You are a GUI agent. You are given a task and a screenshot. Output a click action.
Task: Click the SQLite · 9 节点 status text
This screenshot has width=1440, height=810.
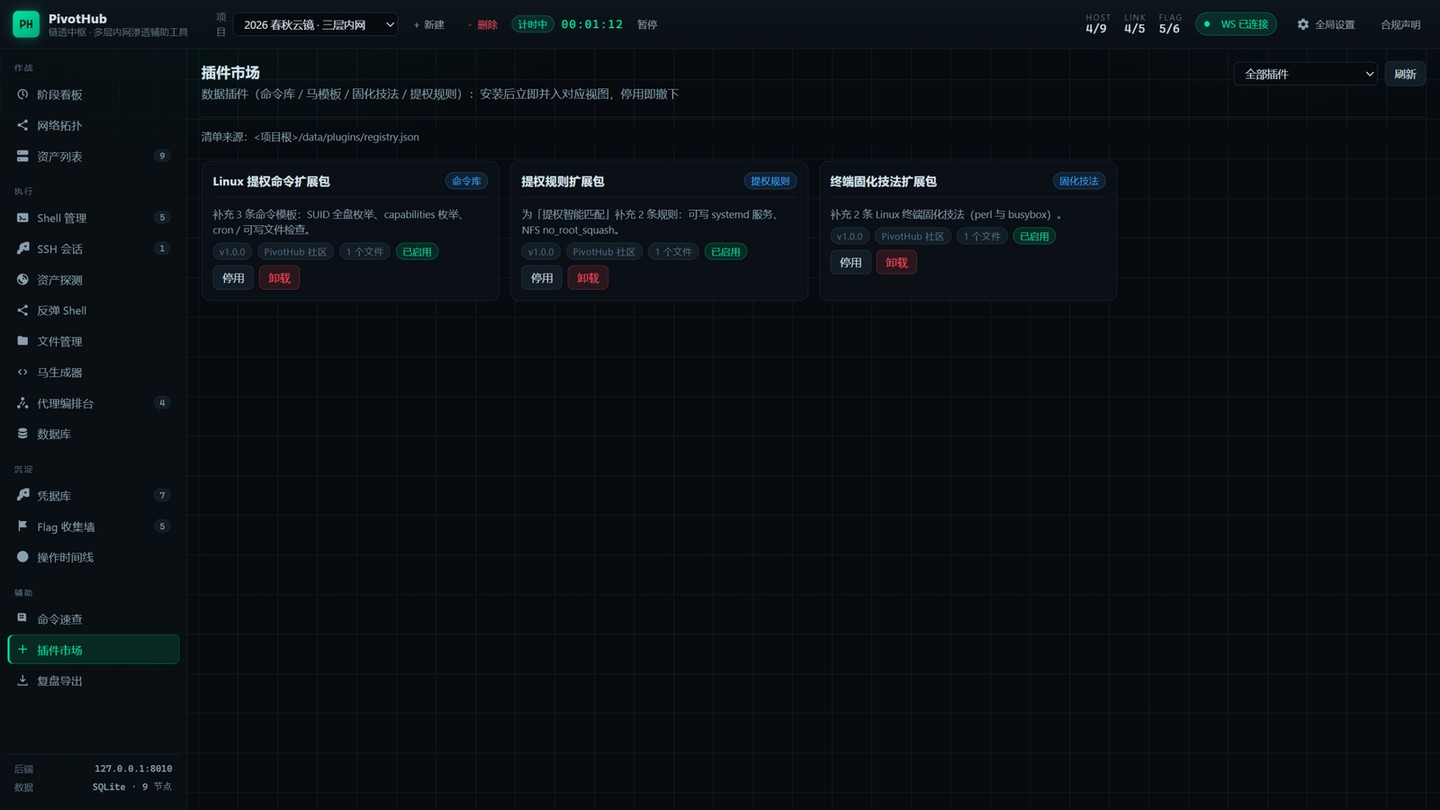(132, 787)
